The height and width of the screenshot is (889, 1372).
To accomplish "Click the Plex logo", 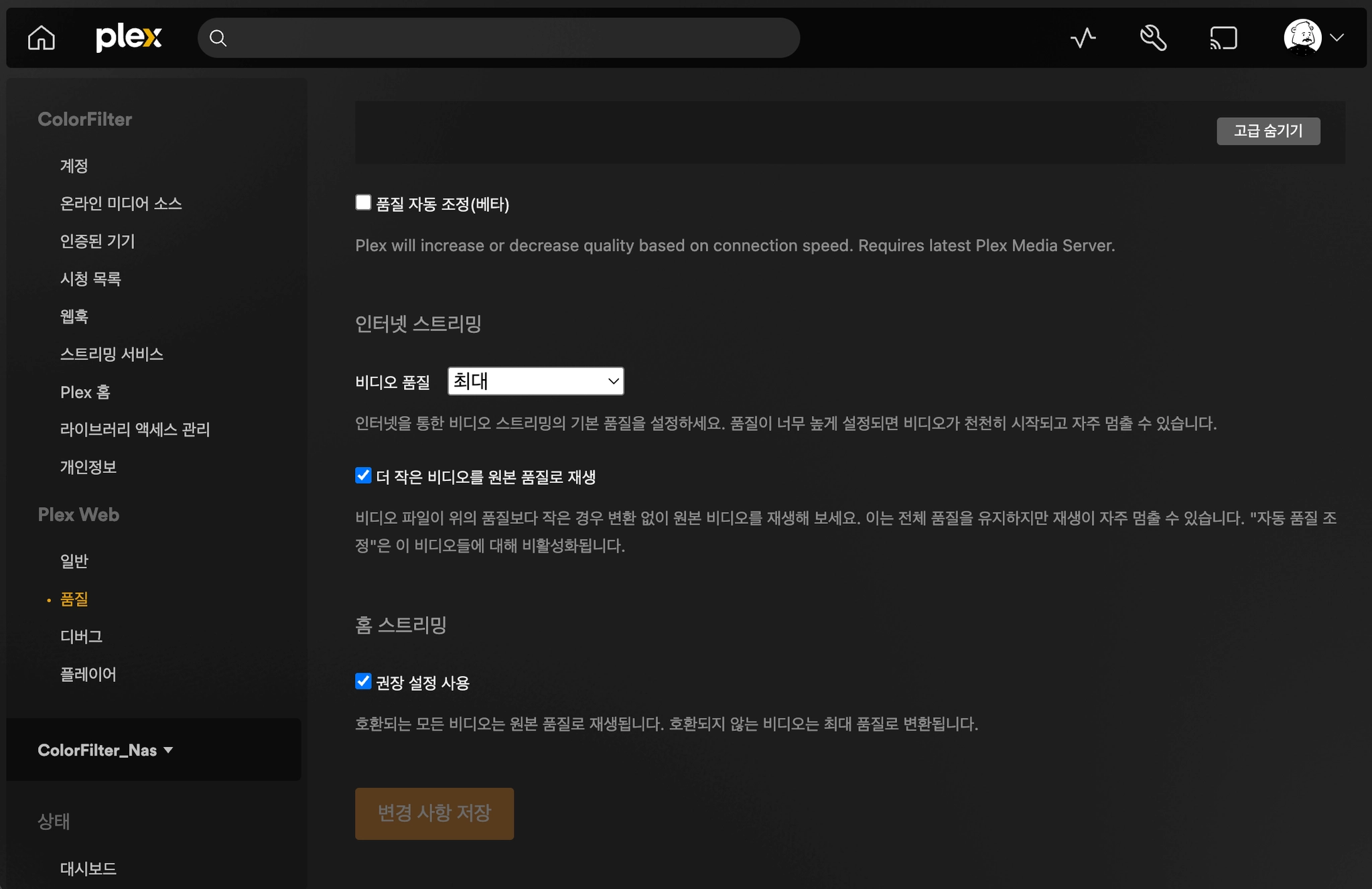I will point(129,38).
